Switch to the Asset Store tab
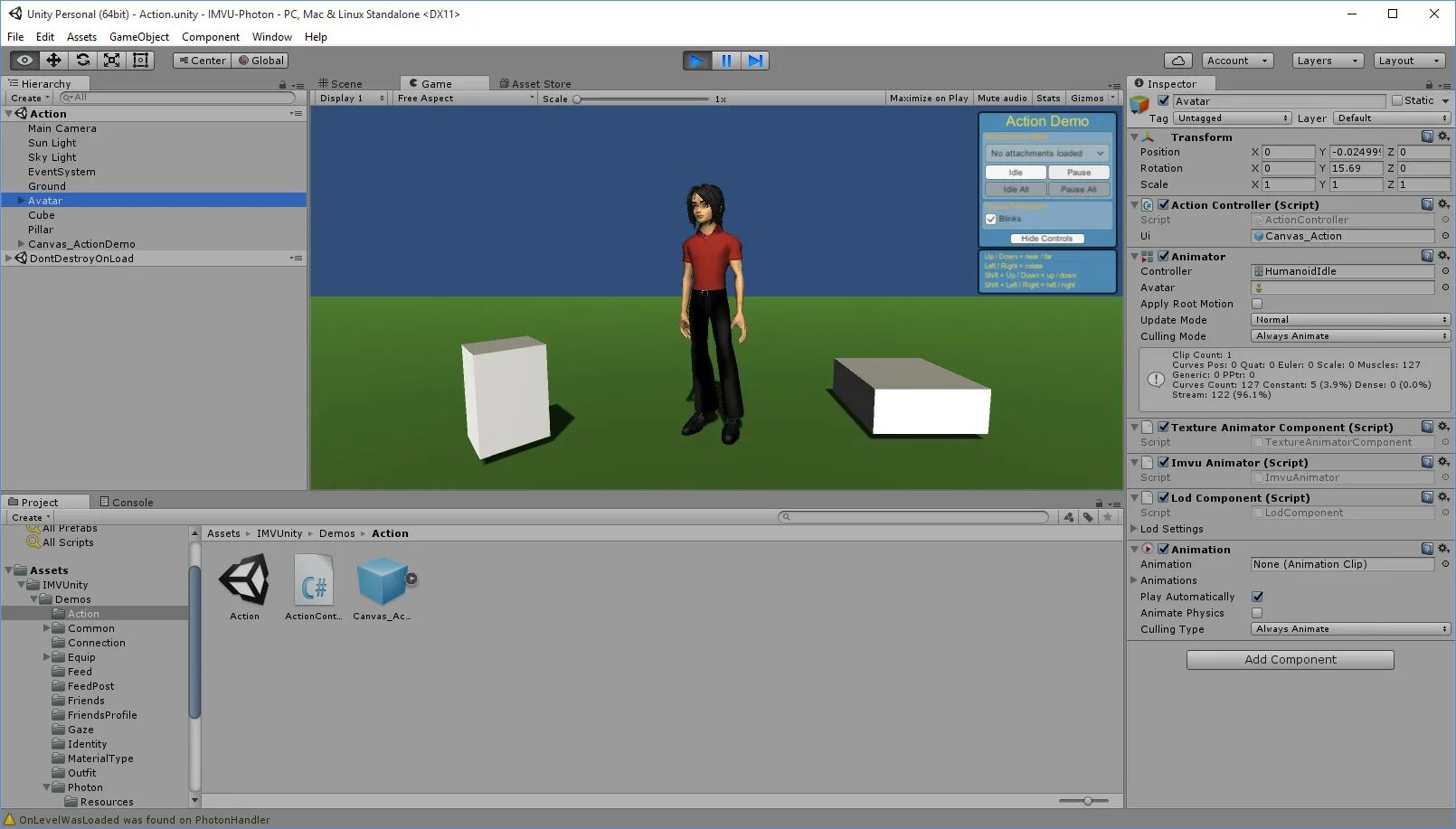This screenshot has height=829, width=1456. click(535, 84)
